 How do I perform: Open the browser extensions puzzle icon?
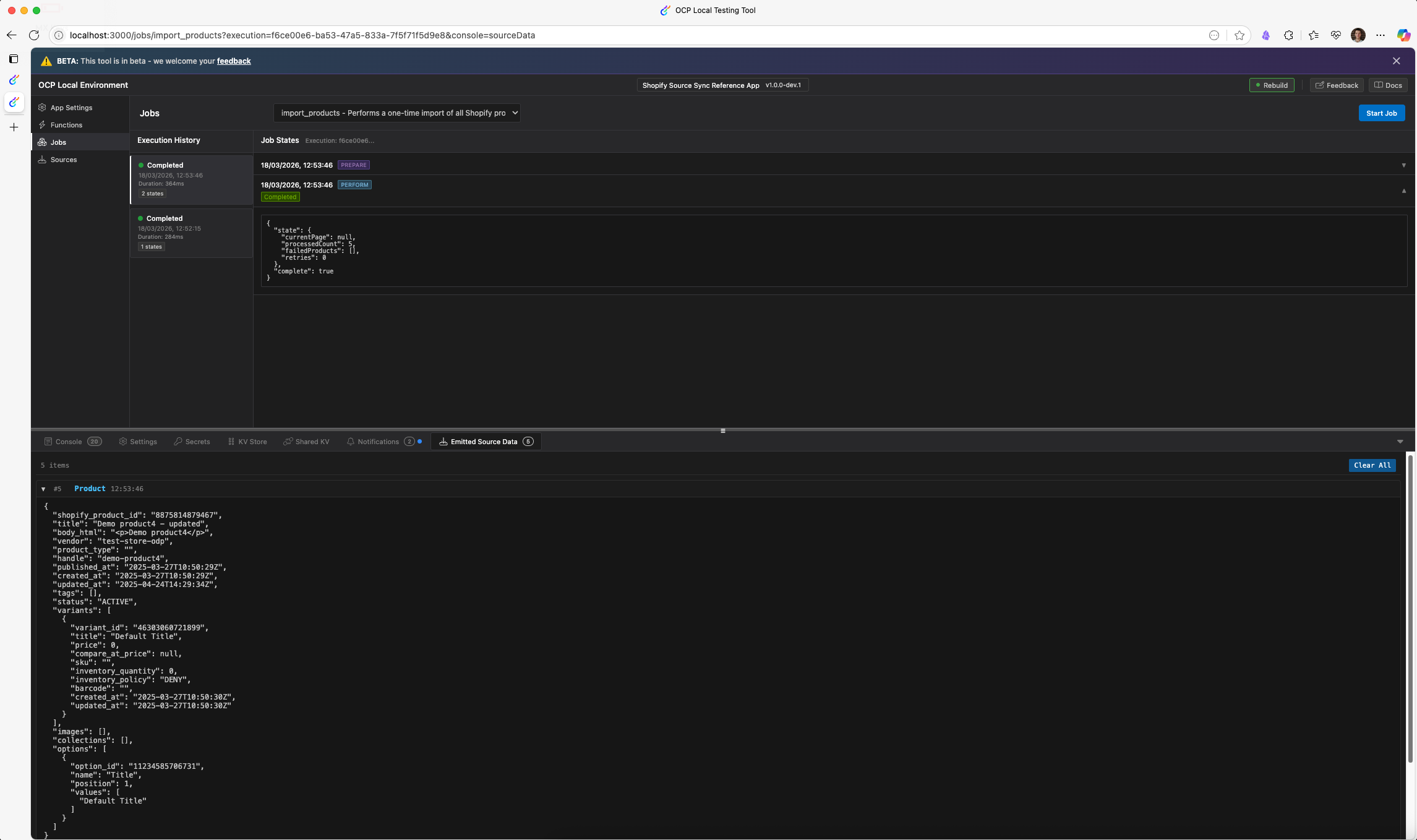click(1288, 35)
